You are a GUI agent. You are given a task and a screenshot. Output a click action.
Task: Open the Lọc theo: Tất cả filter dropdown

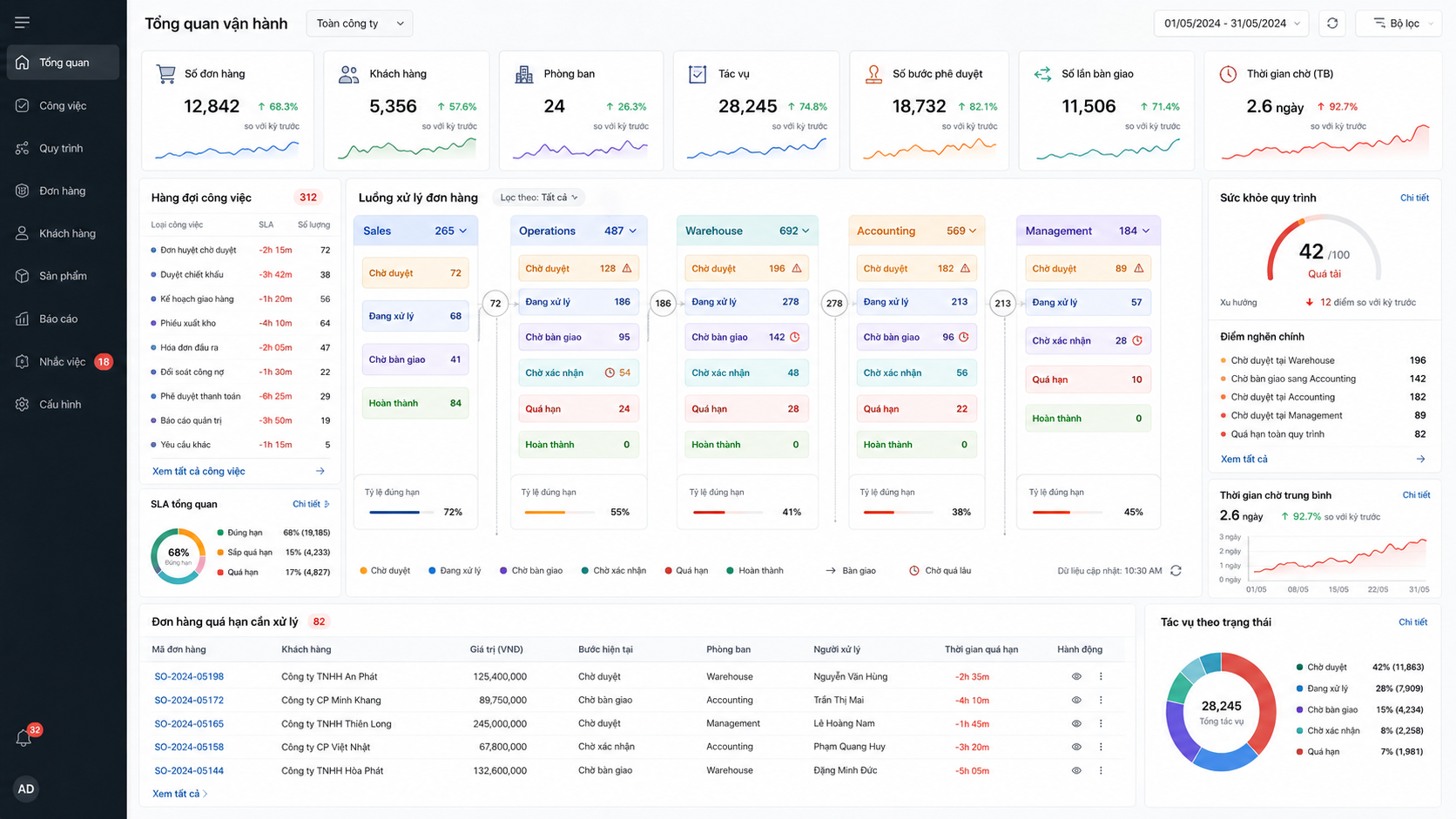[x=539, y=198]
